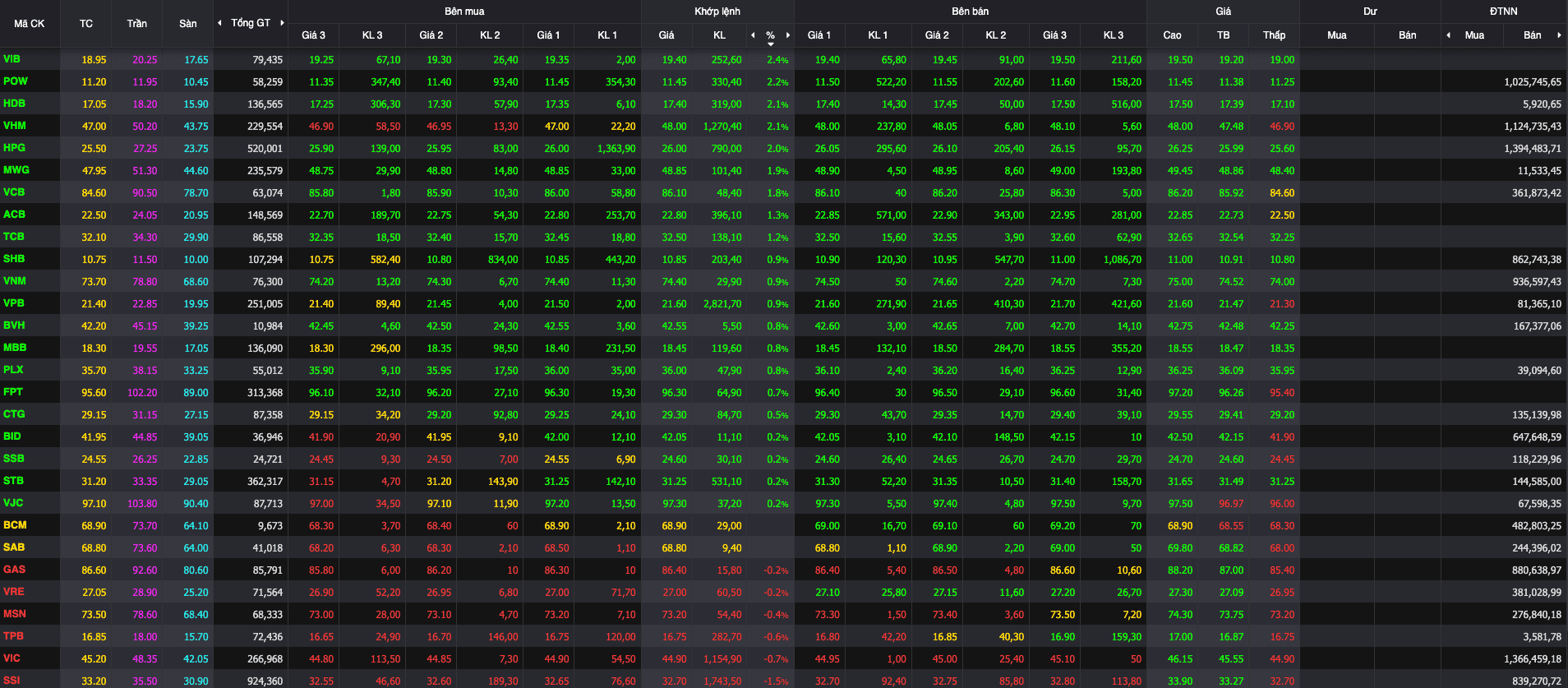Open the SAB stock symbol
Viewport: 1568px width, 688px height.
[14, 547]
